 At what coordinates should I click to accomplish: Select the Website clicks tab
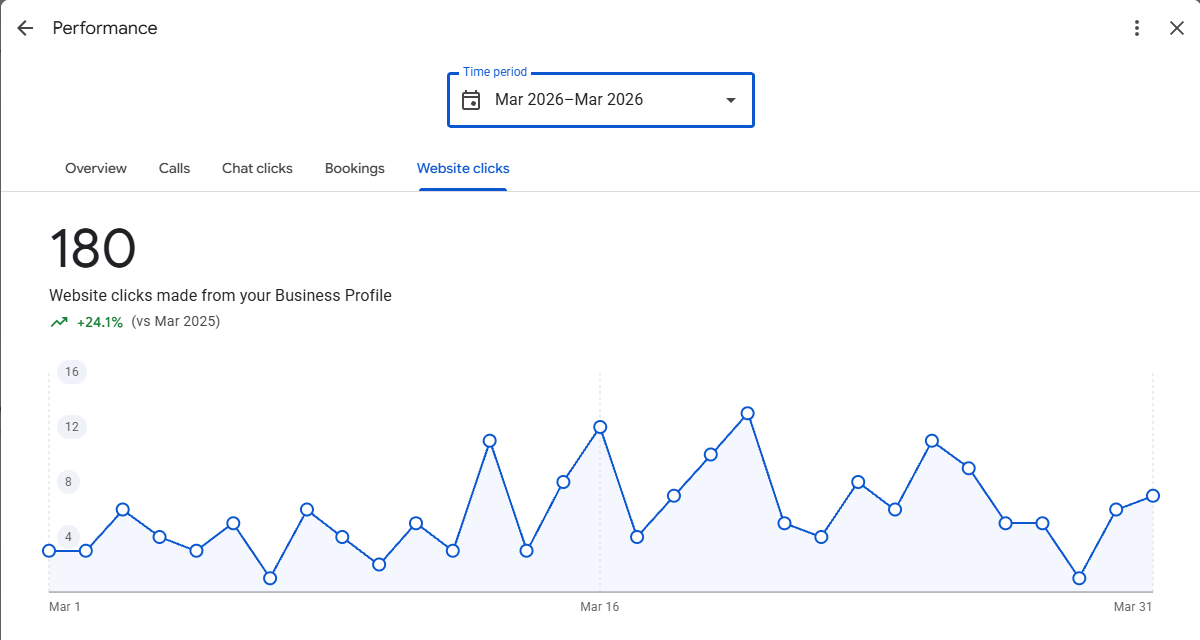pyautogui.click(x=463, y=168)
